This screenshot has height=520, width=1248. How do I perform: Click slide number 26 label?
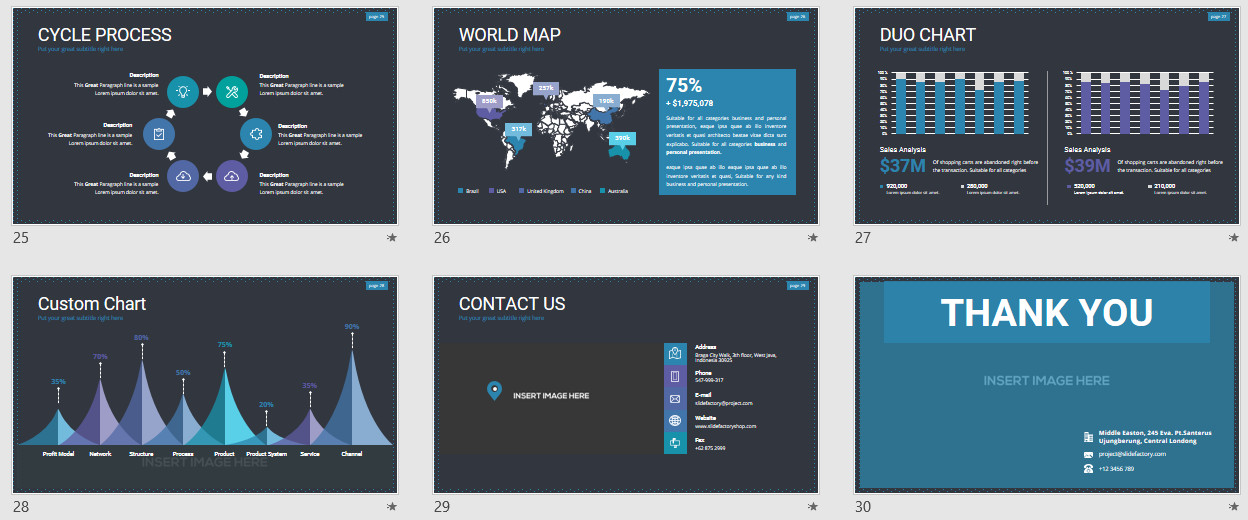pyautogui.click(x=442, y=238)
